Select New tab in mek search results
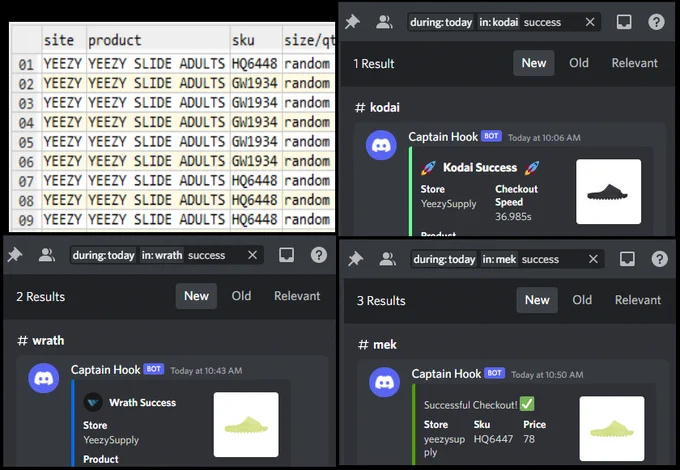This screenshot has height=470, width=680. pos(537,300)
